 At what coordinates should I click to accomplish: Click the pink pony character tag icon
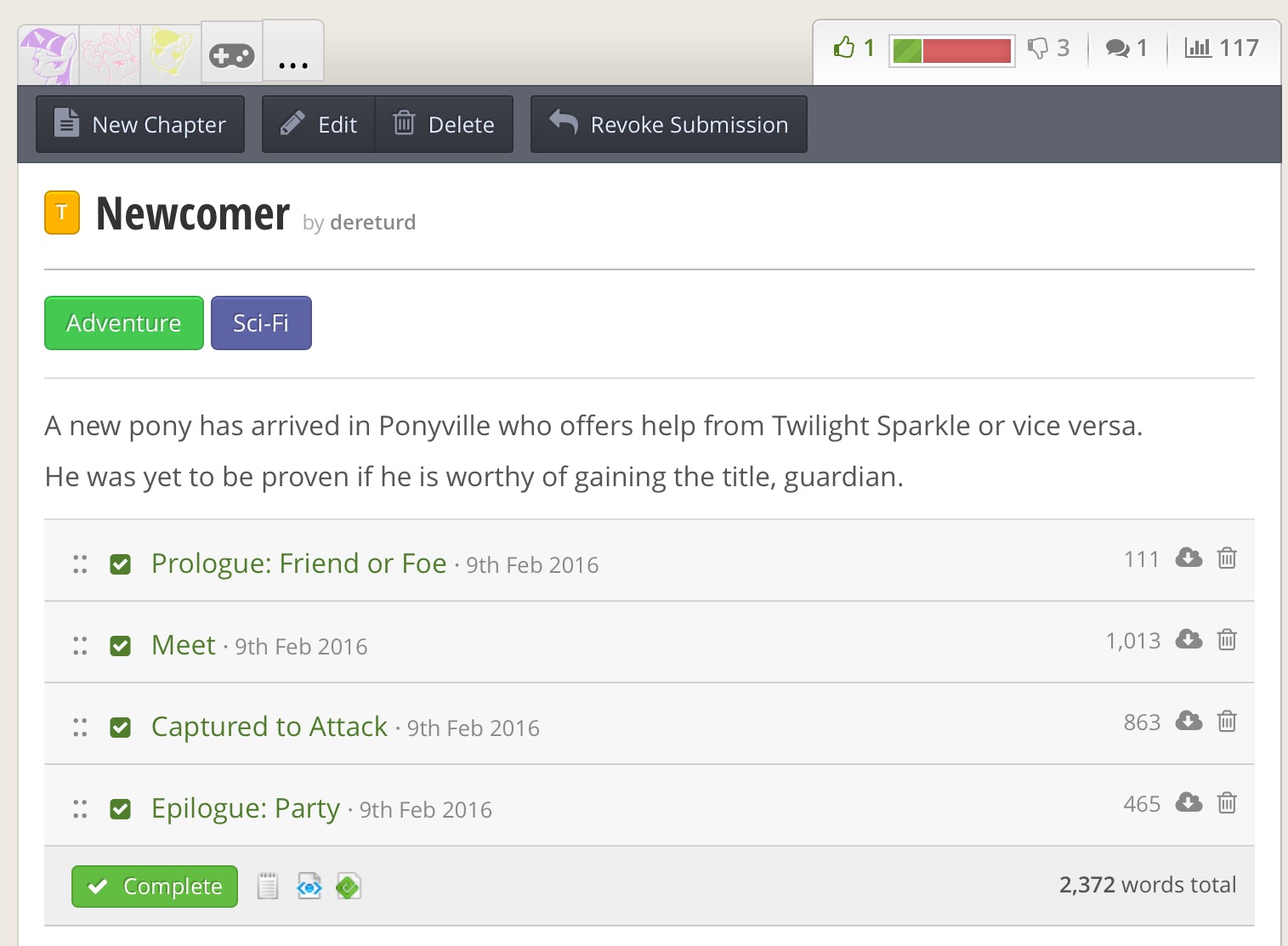point(110,54)
